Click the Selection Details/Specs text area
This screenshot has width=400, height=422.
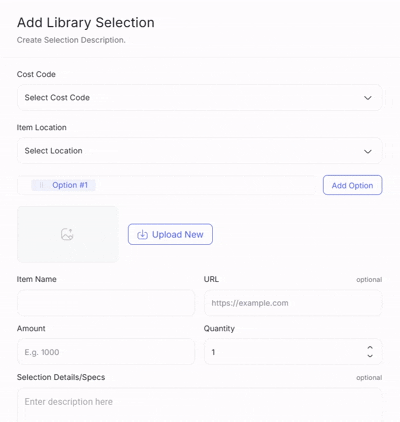point(200,405)
